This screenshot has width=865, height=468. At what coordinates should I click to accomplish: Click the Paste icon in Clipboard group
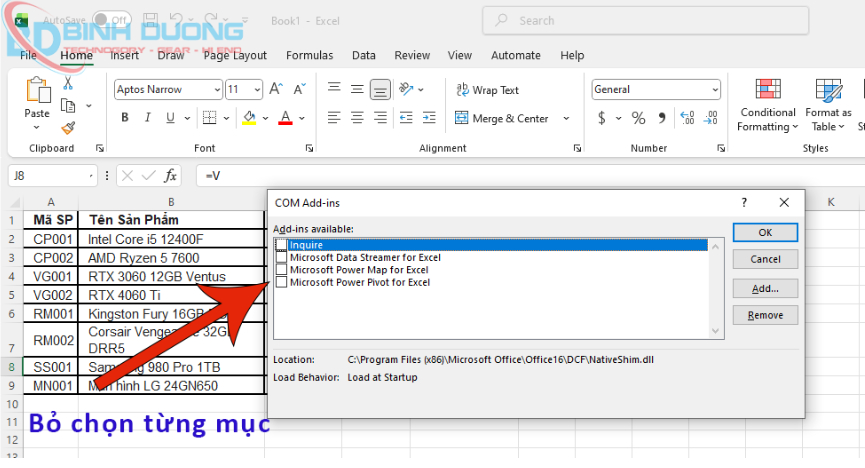(x=37, y=98)
